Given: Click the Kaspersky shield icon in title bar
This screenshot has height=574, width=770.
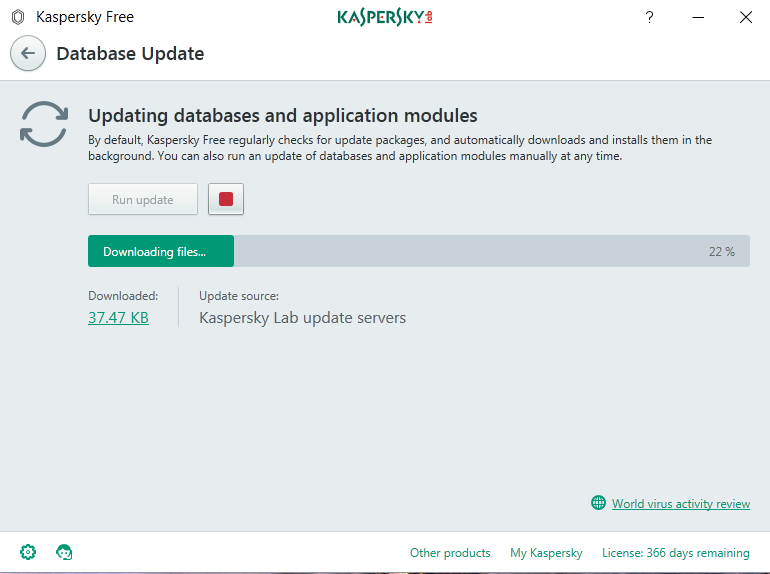Looking at the screenshot, I should (x=18, y=17).
